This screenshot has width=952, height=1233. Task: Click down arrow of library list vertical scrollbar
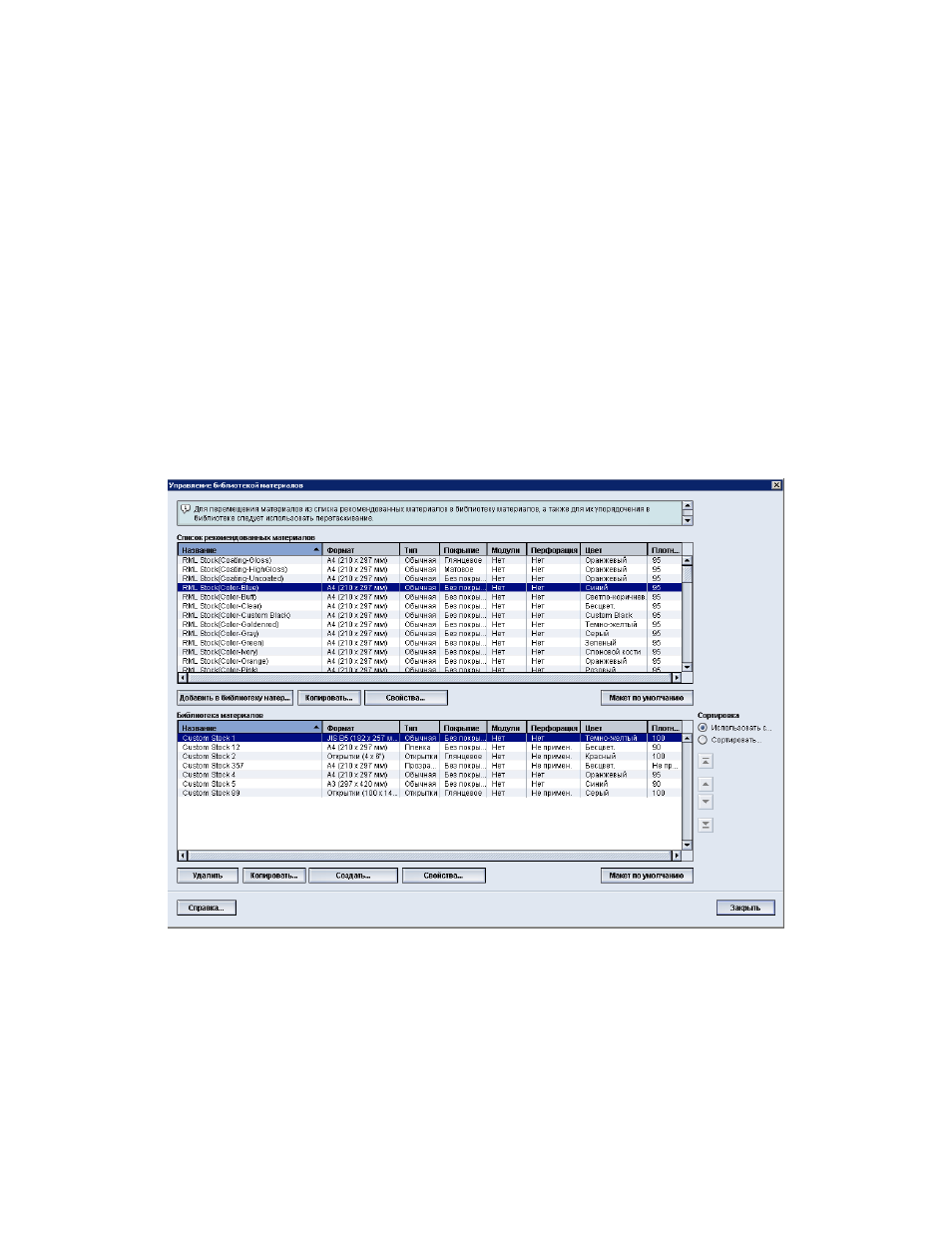[x=687, y=845]
